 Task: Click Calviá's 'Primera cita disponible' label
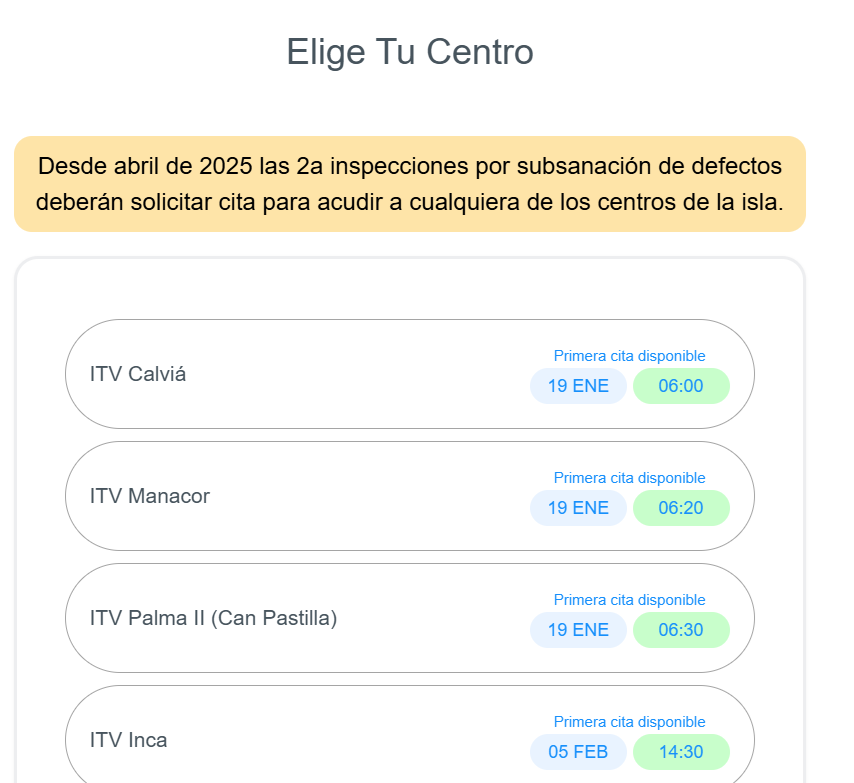click(629, 356)
